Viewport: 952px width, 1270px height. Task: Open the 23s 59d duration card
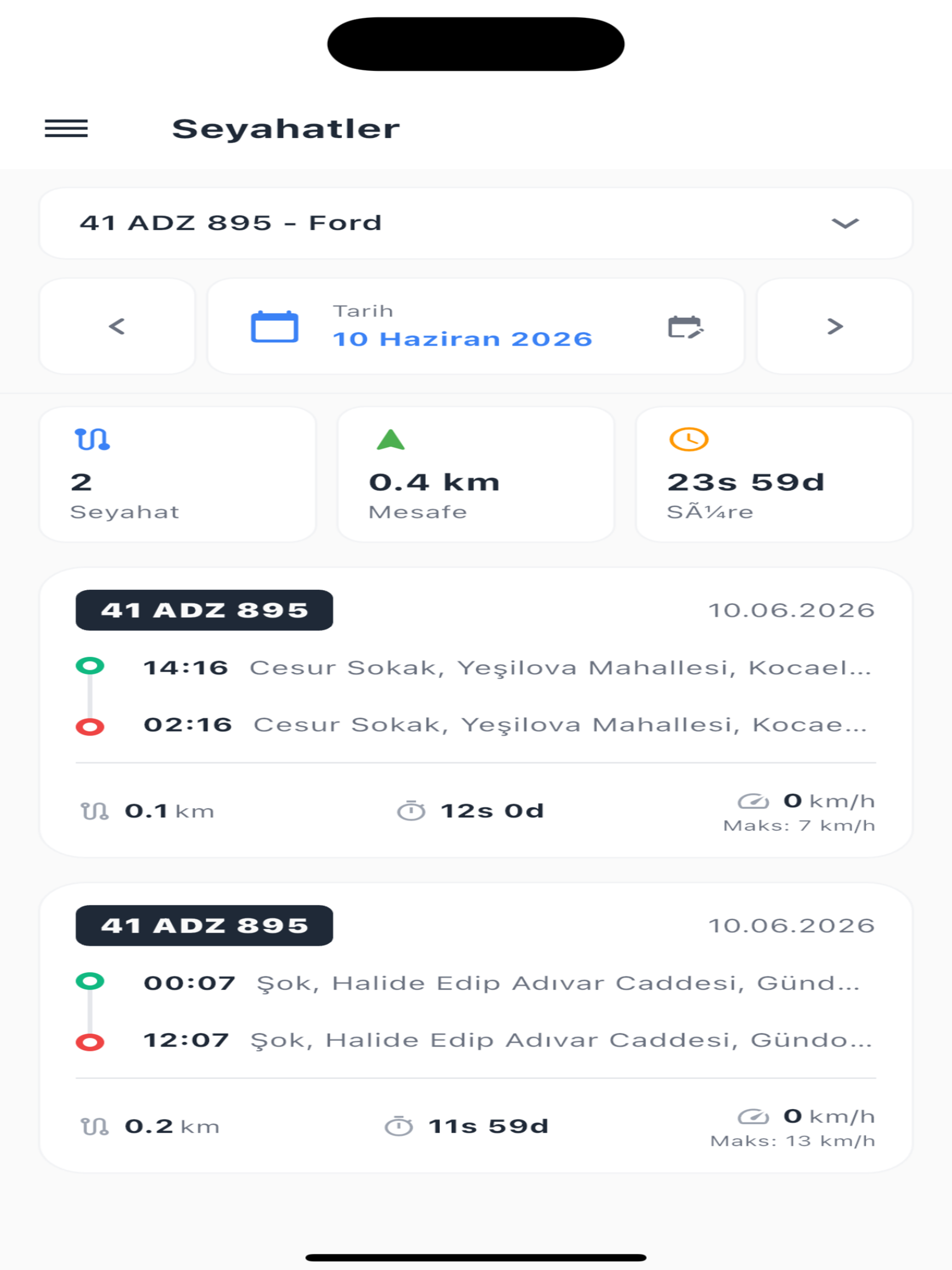tap(774, 474)
